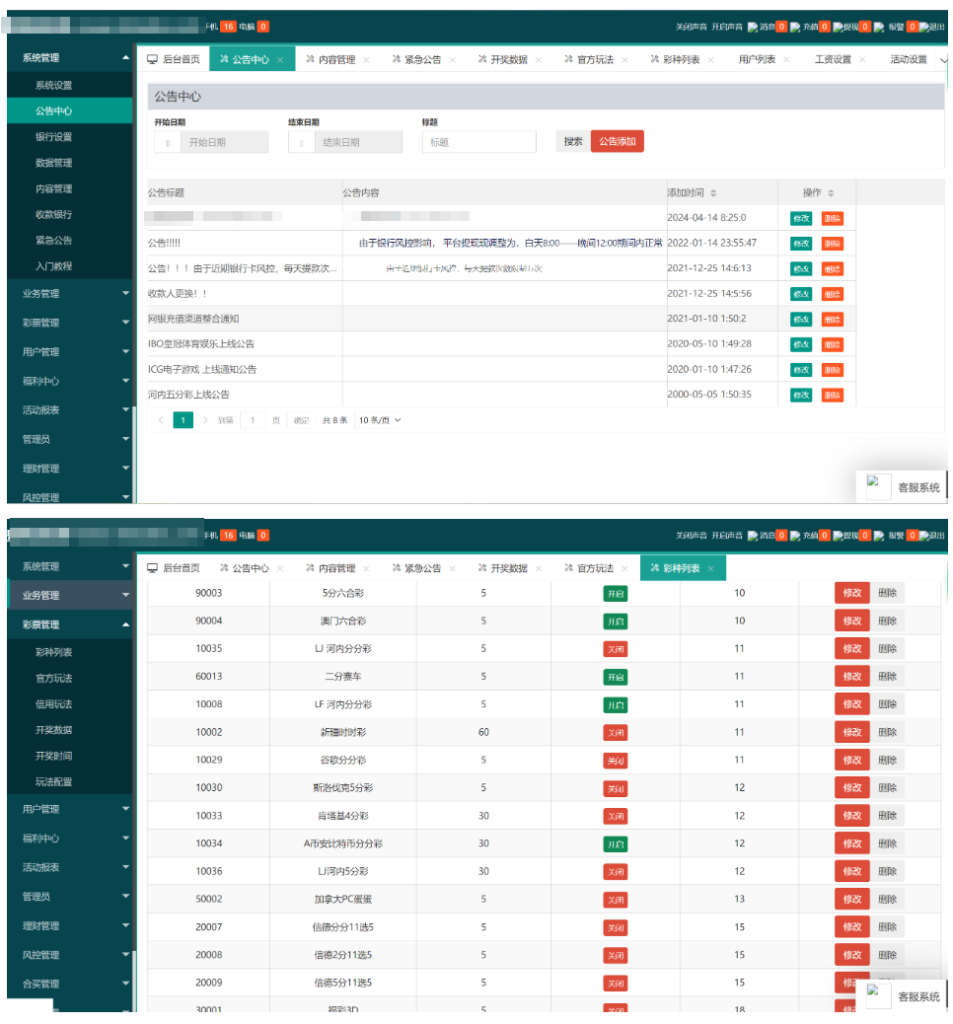Screen dimensions: 953x1024
Task: Click the lottery ID cell 60013
Action: point(209,677)
